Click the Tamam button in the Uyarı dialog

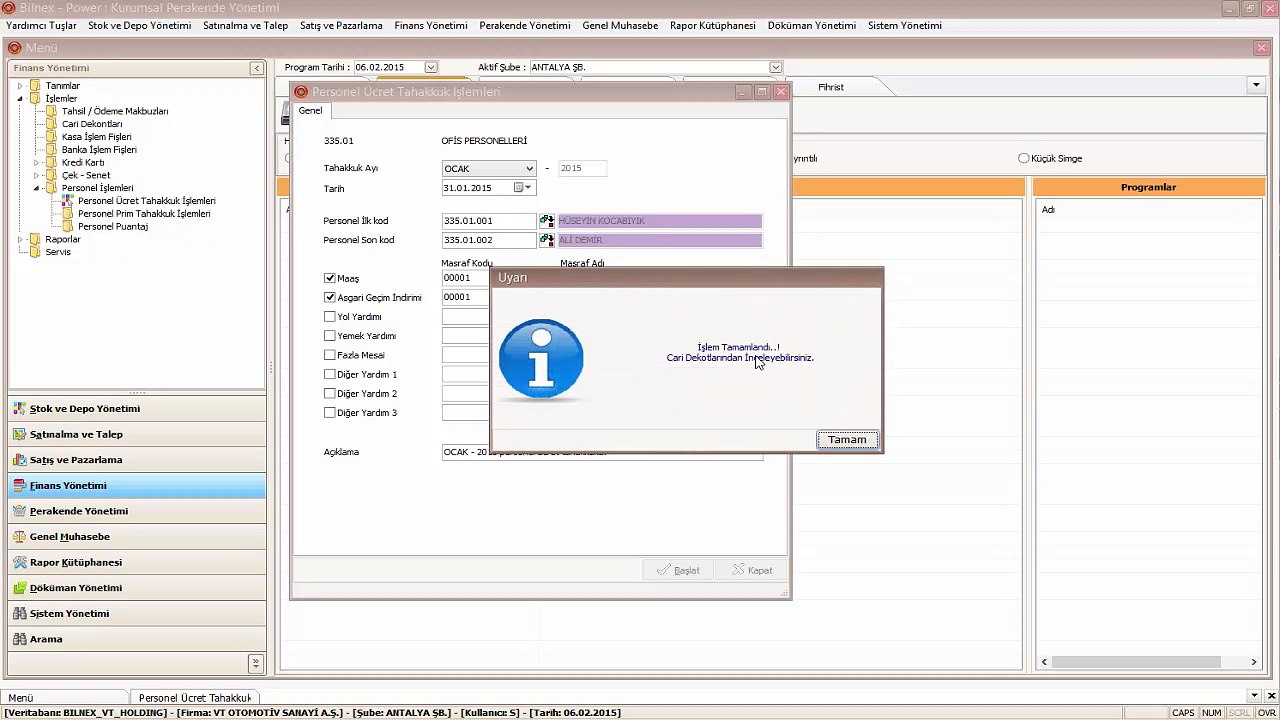[847, 440]
